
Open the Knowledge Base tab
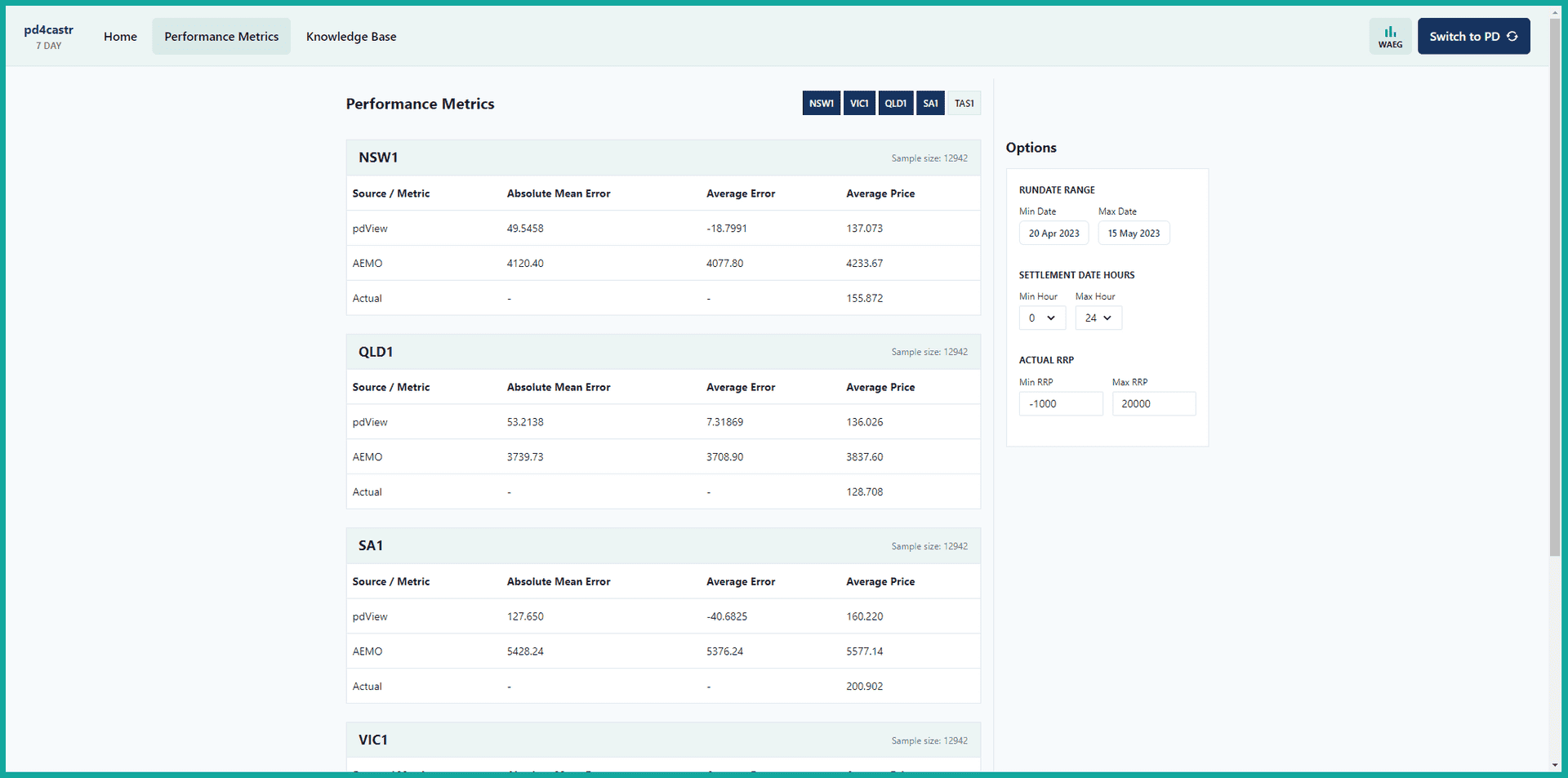351,37
